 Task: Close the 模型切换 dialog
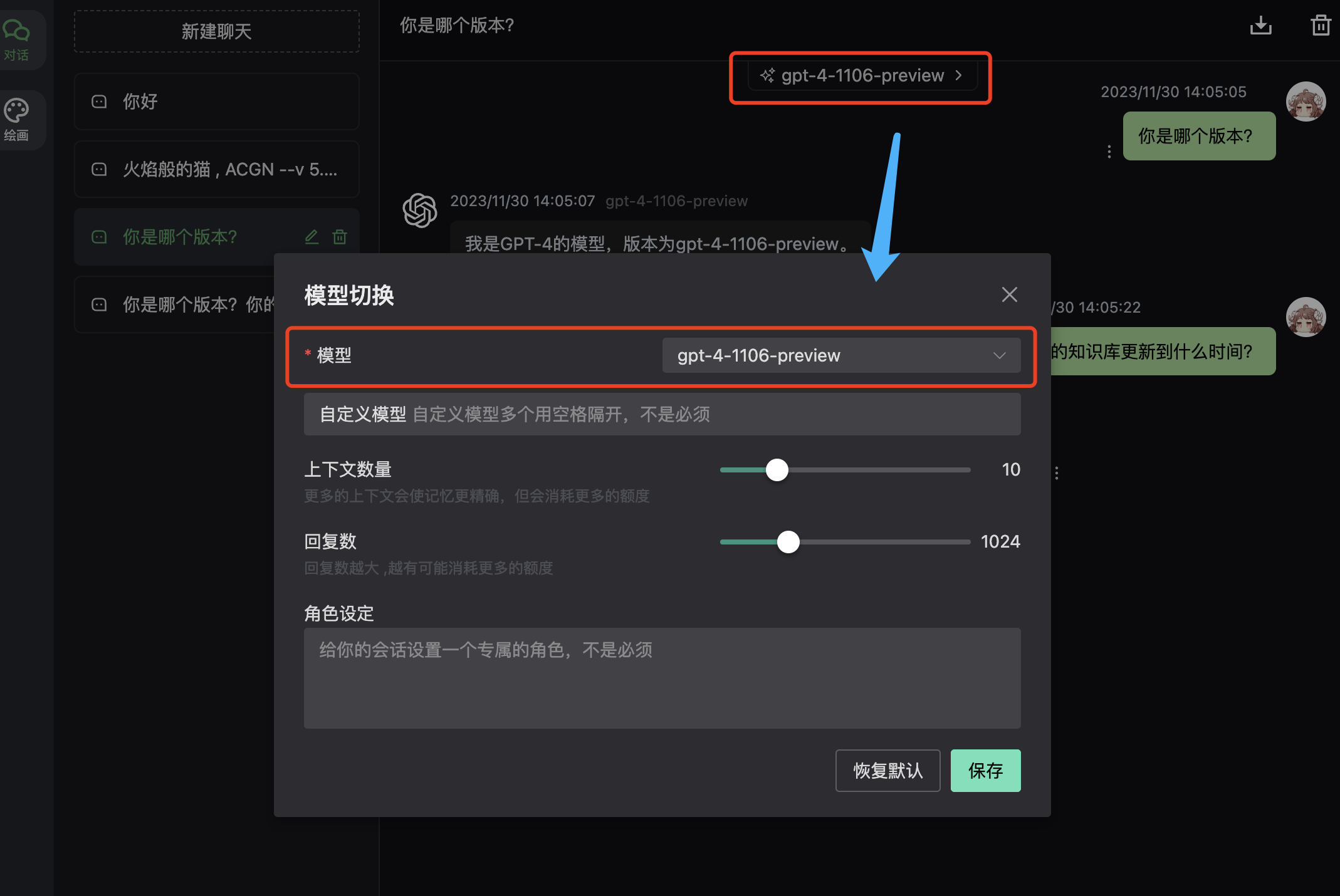[x=1009, y=294]
